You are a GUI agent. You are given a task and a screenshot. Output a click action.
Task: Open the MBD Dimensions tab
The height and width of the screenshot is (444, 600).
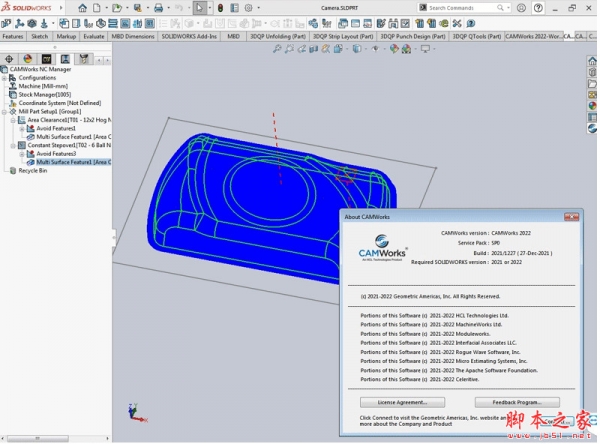(133, 36)
